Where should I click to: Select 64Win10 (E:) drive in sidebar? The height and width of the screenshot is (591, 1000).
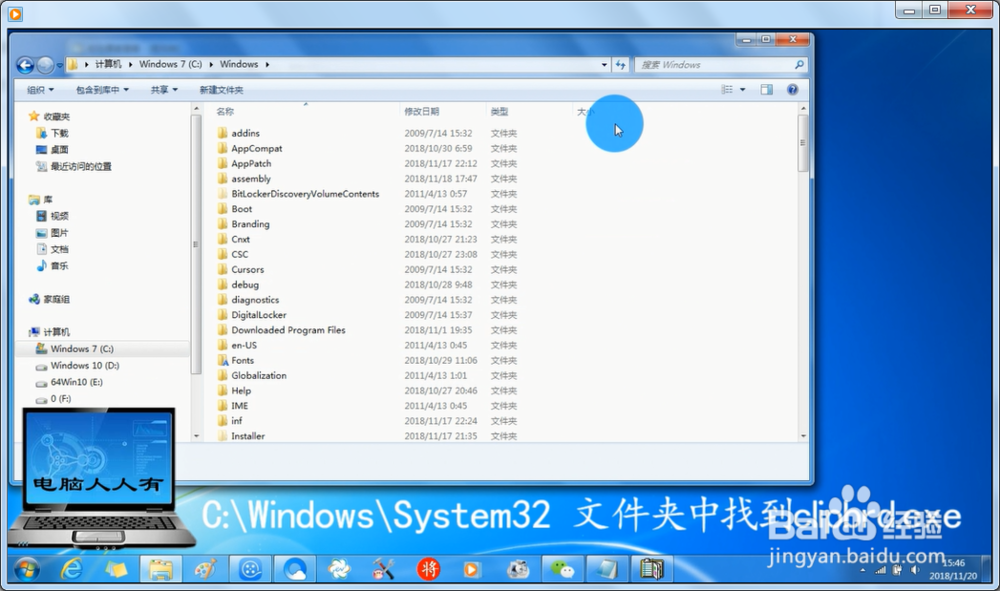point(76,382)
